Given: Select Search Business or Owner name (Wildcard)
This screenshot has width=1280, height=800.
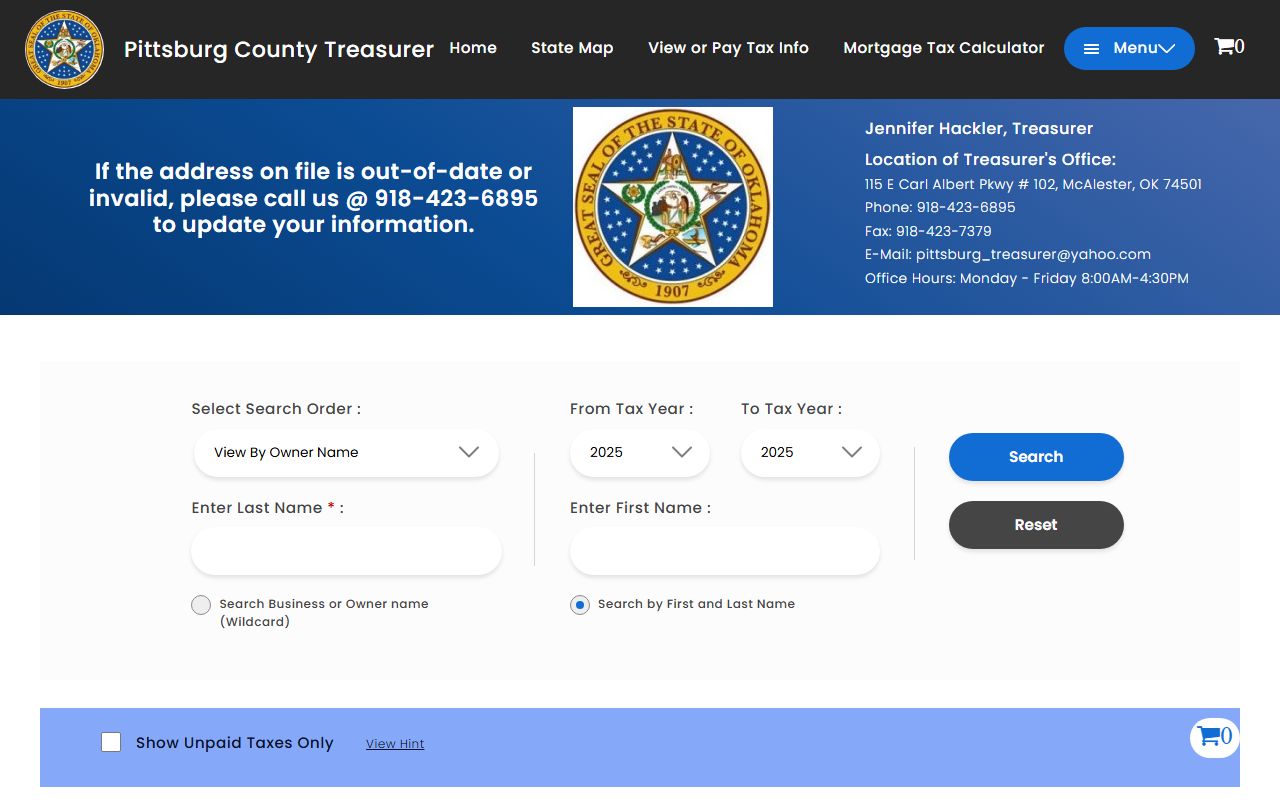Looking at the screenshot, I should 201,605.
